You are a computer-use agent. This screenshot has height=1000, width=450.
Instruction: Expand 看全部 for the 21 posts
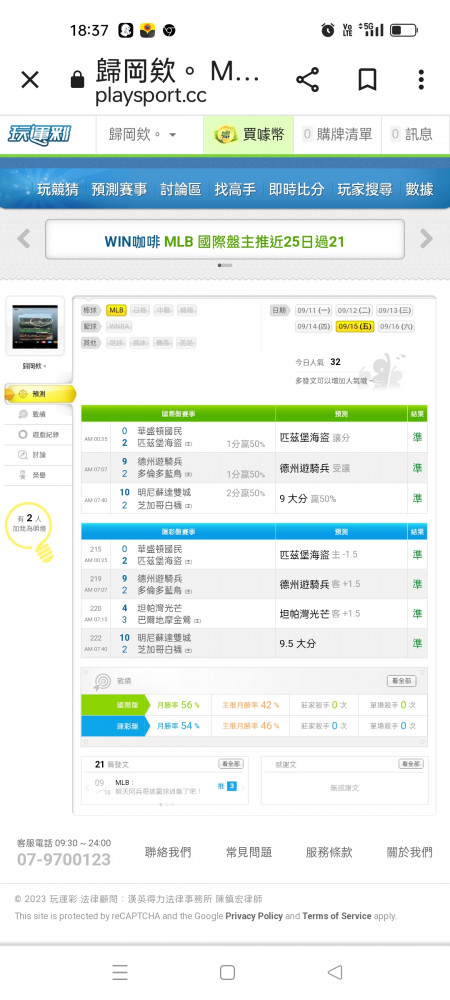(x=231, y=763)
